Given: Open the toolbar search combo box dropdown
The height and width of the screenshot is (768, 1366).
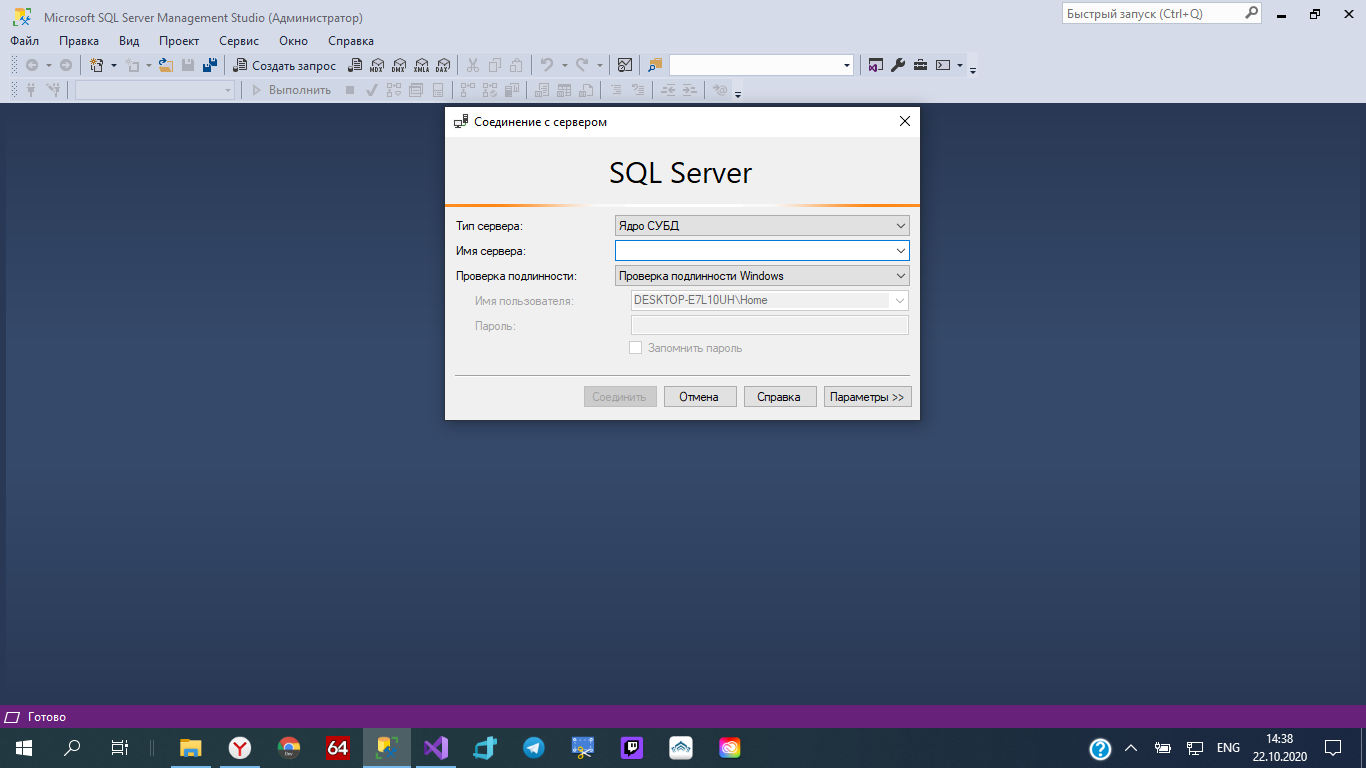Looking at the screenshot, I should [x=847, y=65].
